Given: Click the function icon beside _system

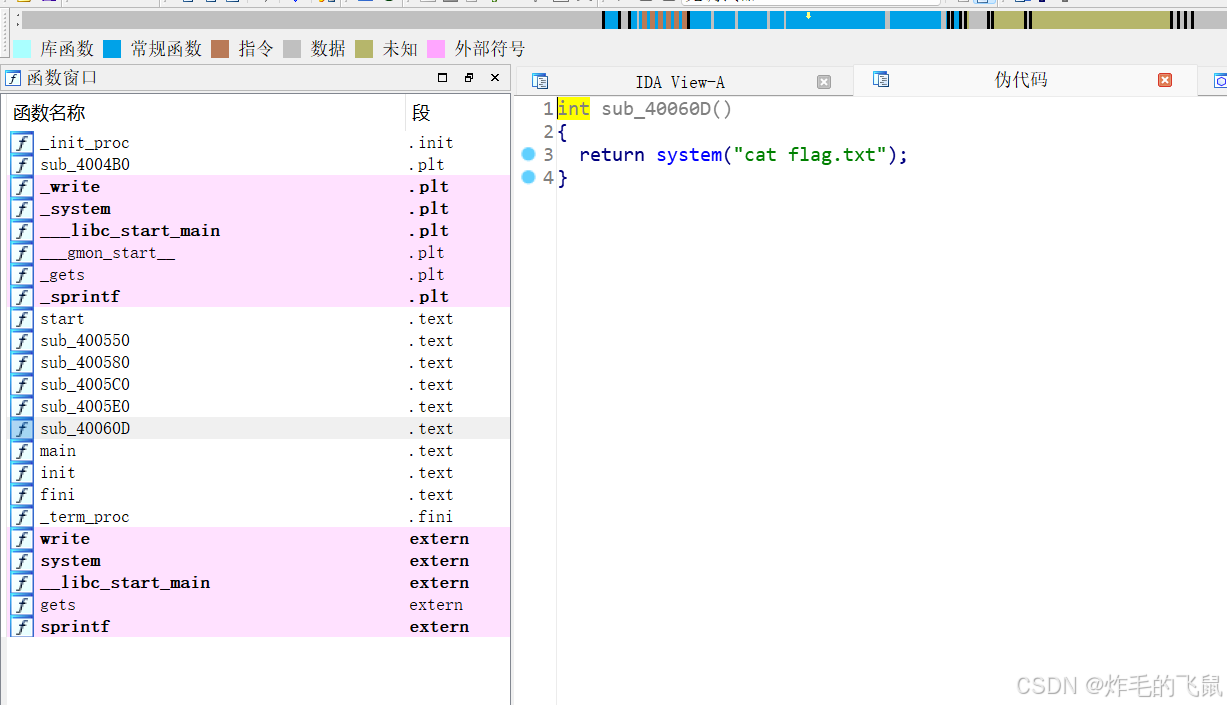Looking at the screenshot, I should [x=21, y=209].
